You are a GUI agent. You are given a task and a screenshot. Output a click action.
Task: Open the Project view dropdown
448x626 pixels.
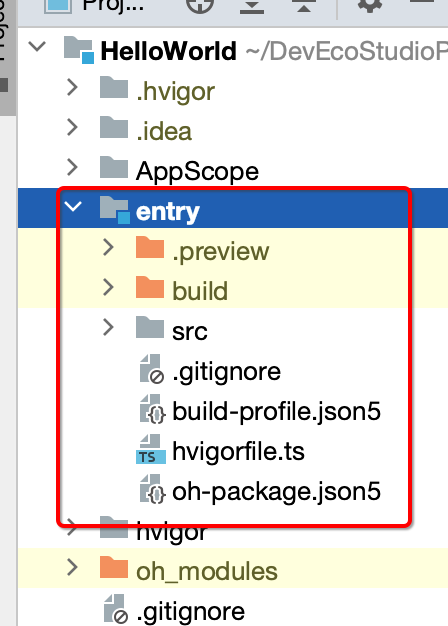pyautogui.click(x=113, y=6)
